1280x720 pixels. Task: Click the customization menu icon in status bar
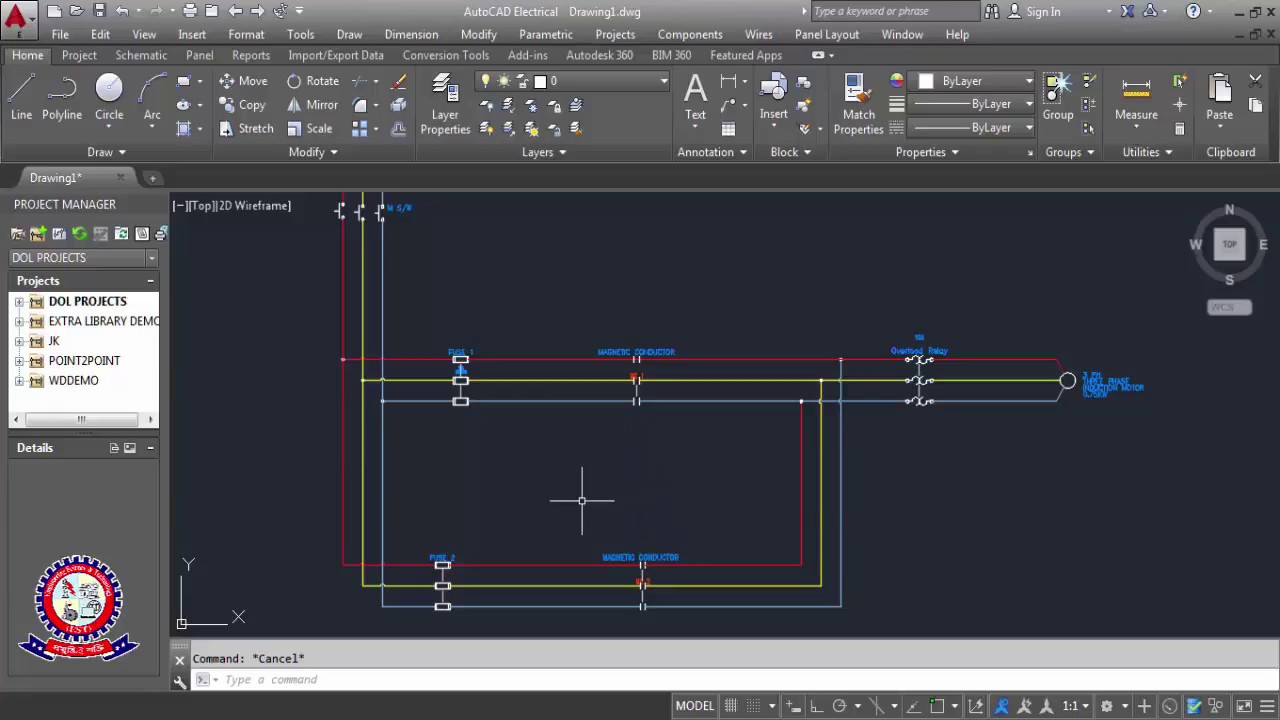[x=1266, y=706]
